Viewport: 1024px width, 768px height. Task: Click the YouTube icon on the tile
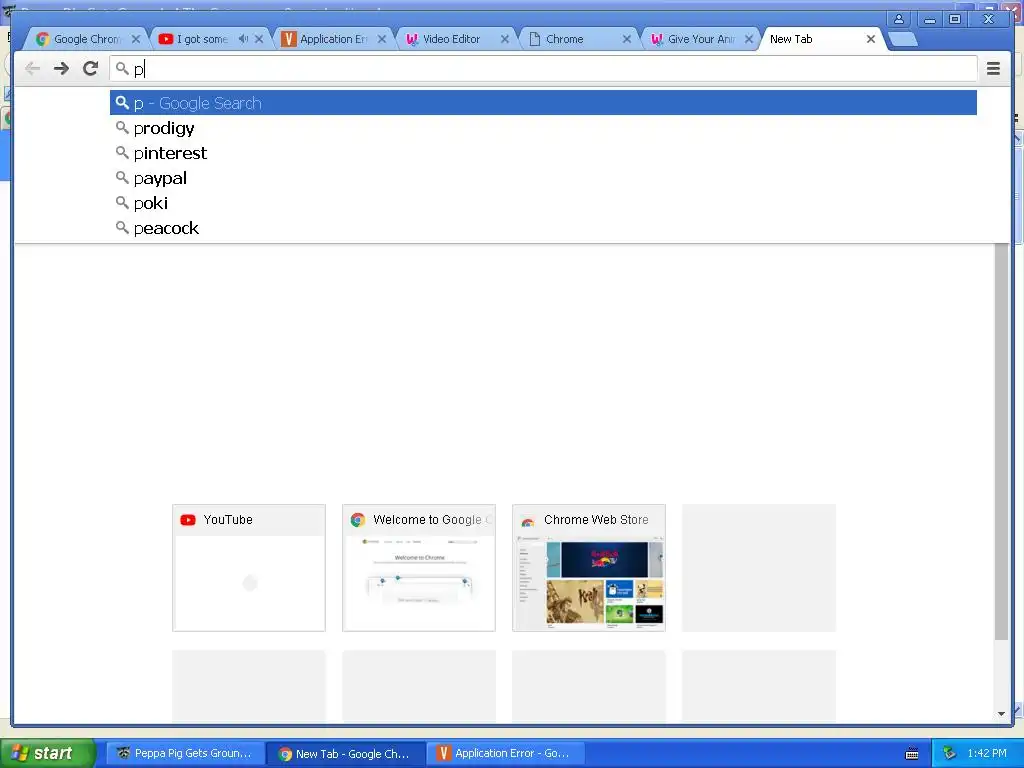click(188, 520)
